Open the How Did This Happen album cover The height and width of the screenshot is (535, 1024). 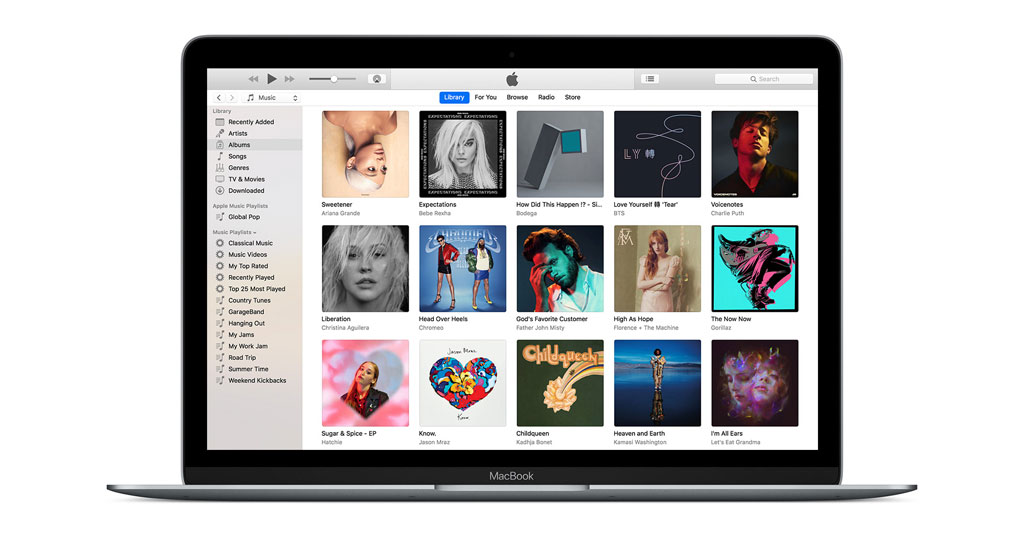pos(560,154)
